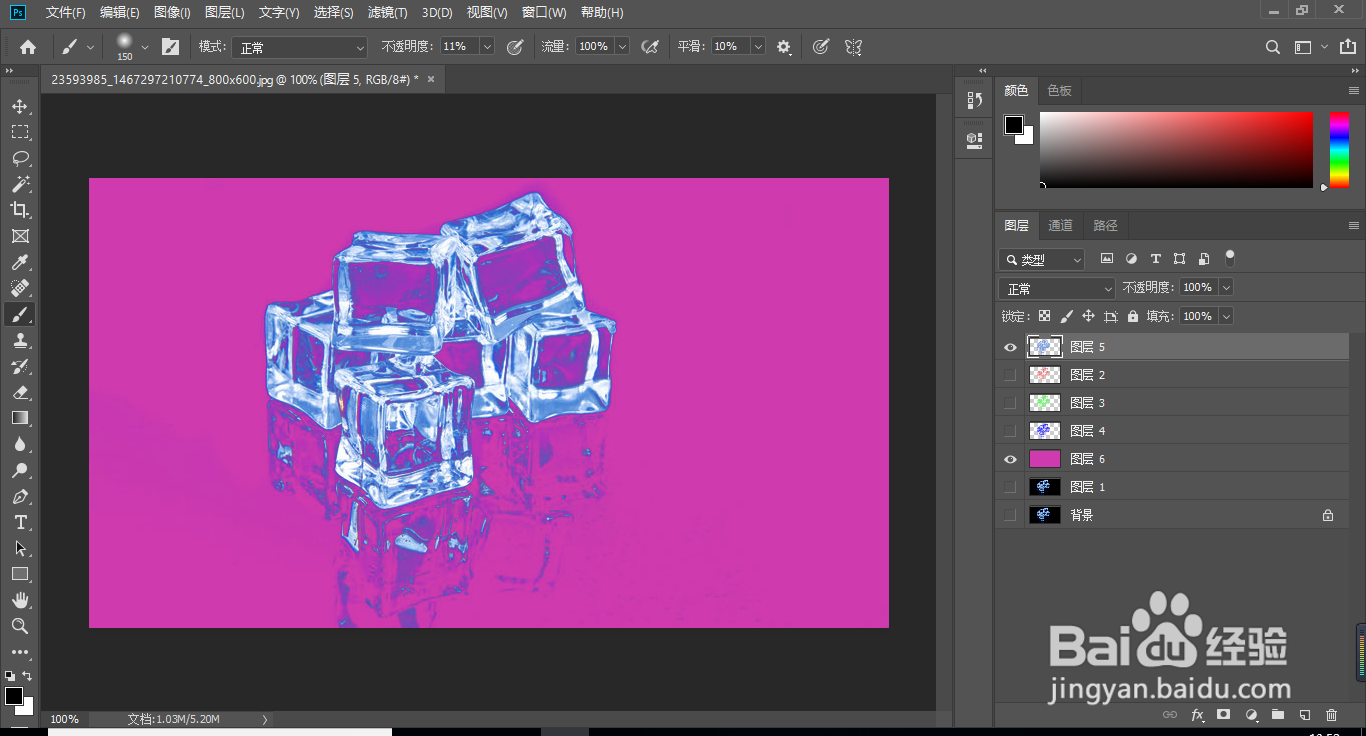This screenshot has width=1366, height=736.
Task: Switch to the 色板 tab
Action: pyautogui.click(x=1060, y=91)
